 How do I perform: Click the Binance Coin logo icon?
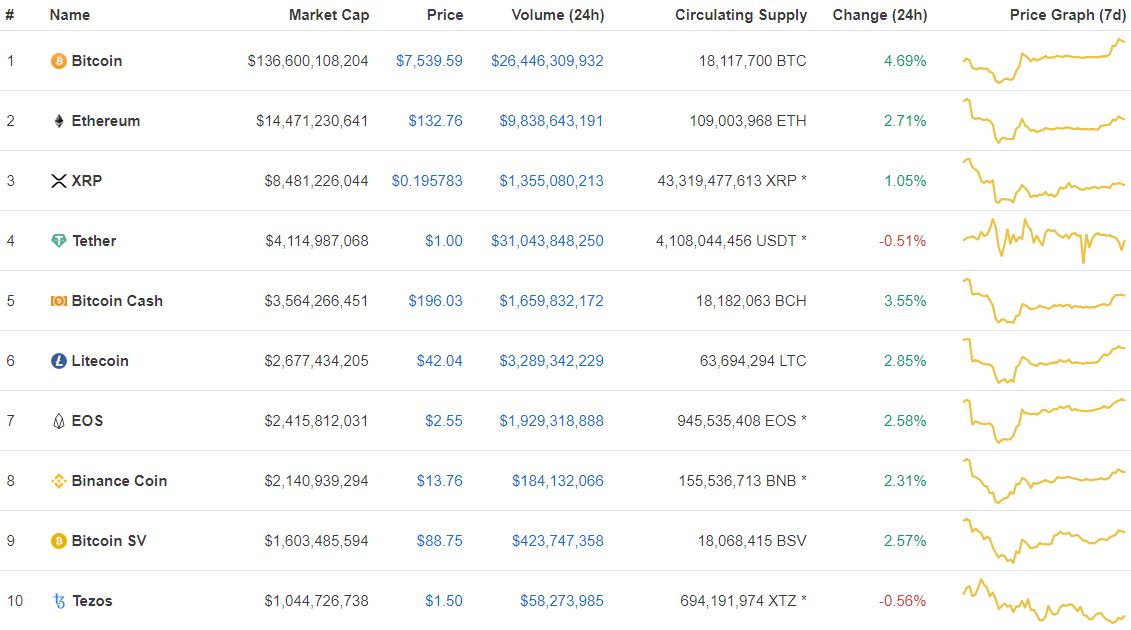(x=58, y=481)
